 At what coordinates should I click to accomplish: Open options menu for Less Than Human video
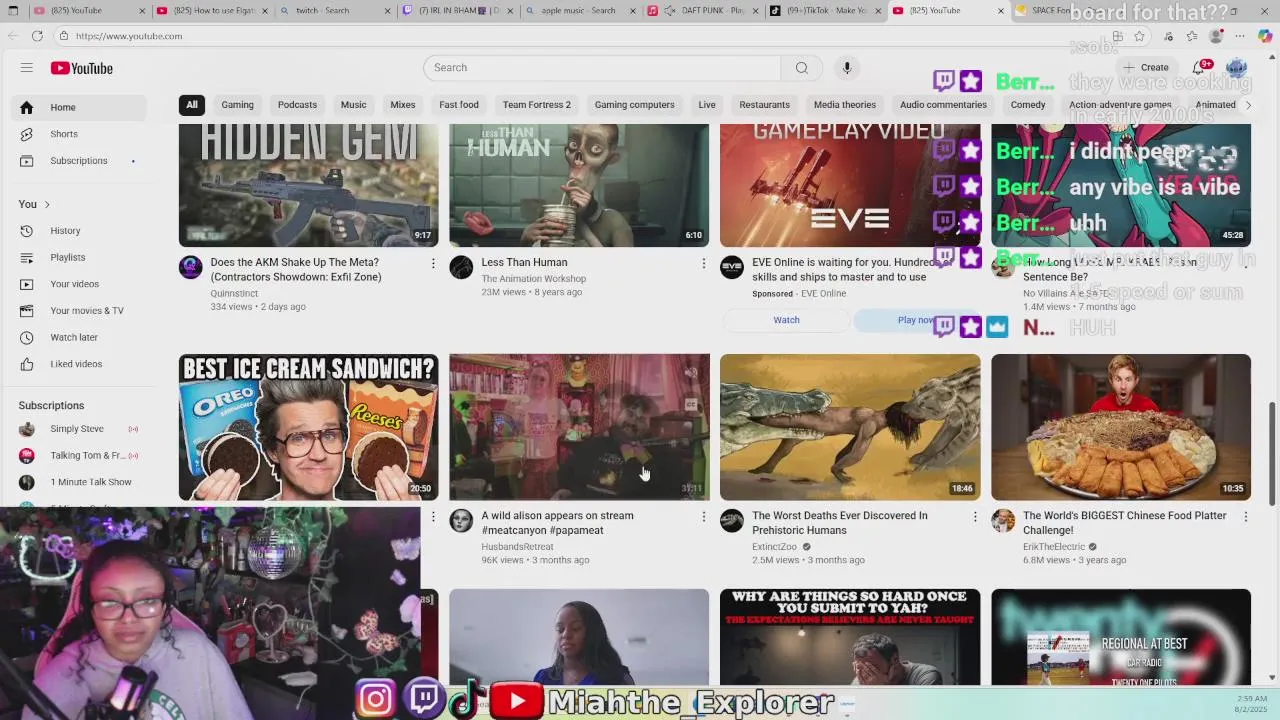click(x=703, y=263)
